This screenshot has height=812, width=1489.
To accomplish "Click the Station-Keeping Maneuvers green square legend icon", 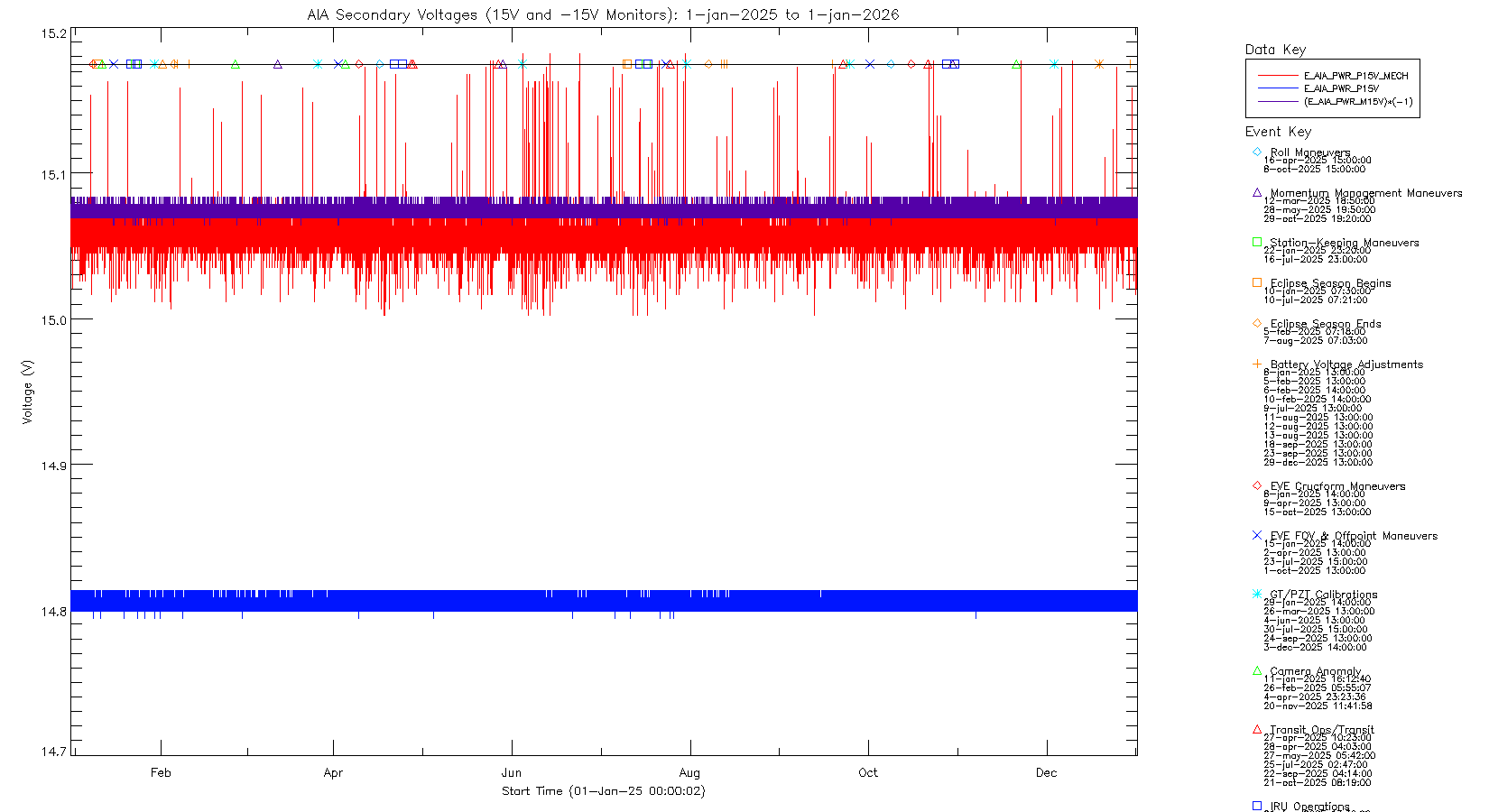I will pyautogui.click(x=1257, y=242).
